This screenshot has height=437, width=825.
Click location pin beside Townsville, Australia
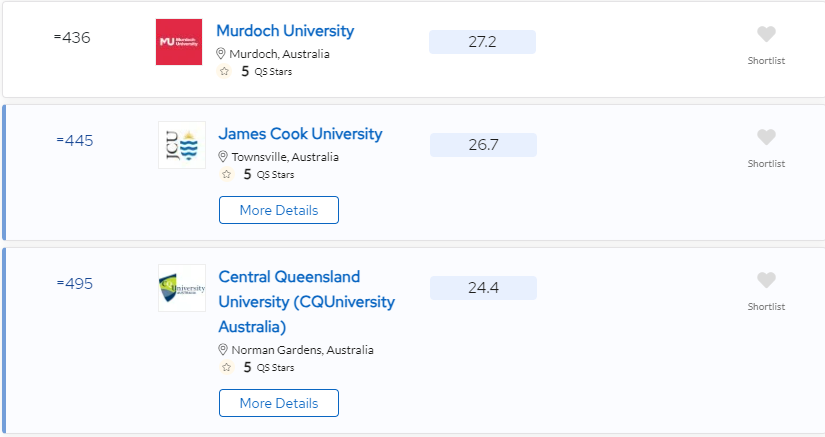tap(223, 157)
